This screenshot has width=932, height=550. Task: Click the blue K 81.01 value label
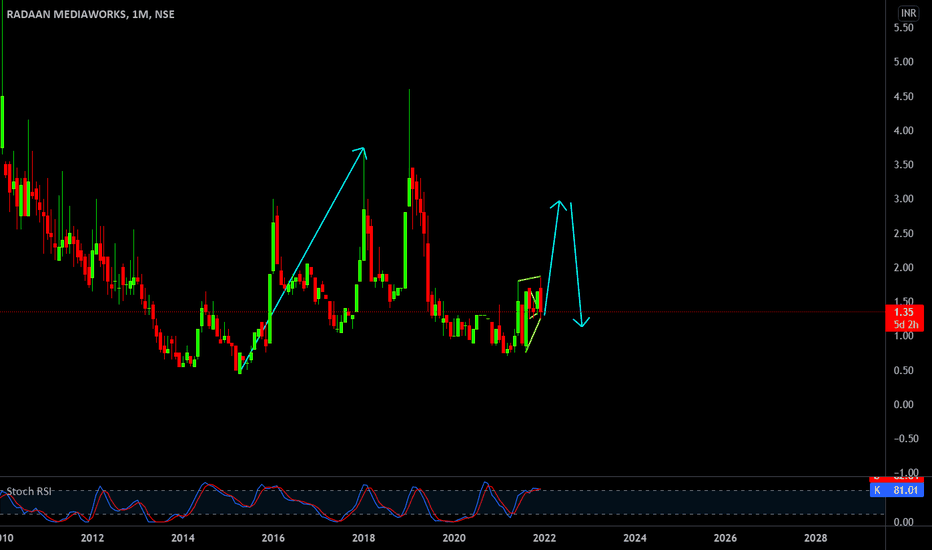[x=896, y=491]
